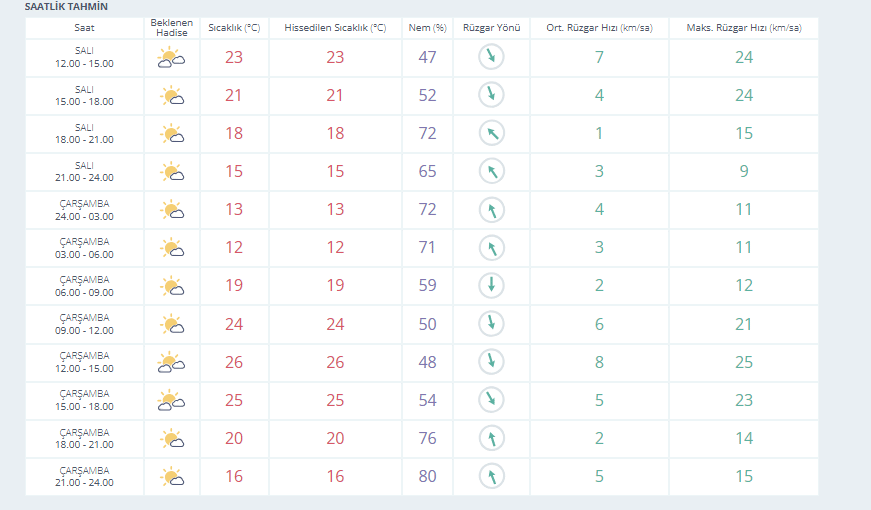Click the SAATLİK TAHMİN heading

(x=66, y=7)
